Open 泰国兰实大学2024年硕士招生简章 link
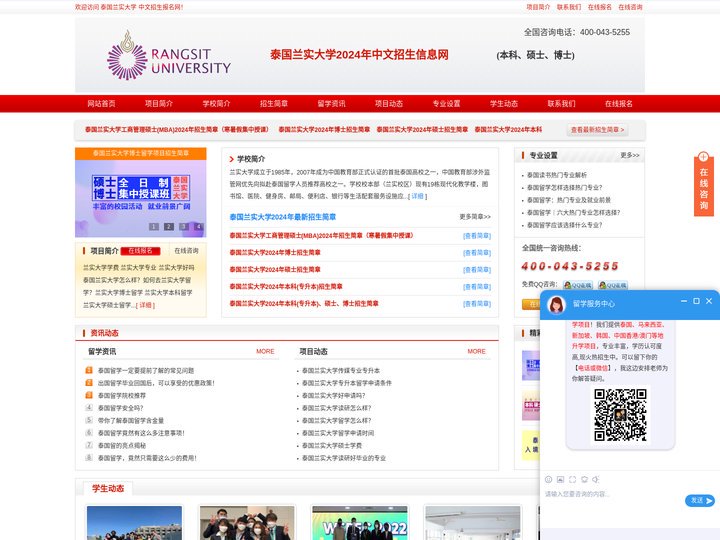 coord(275,270)
